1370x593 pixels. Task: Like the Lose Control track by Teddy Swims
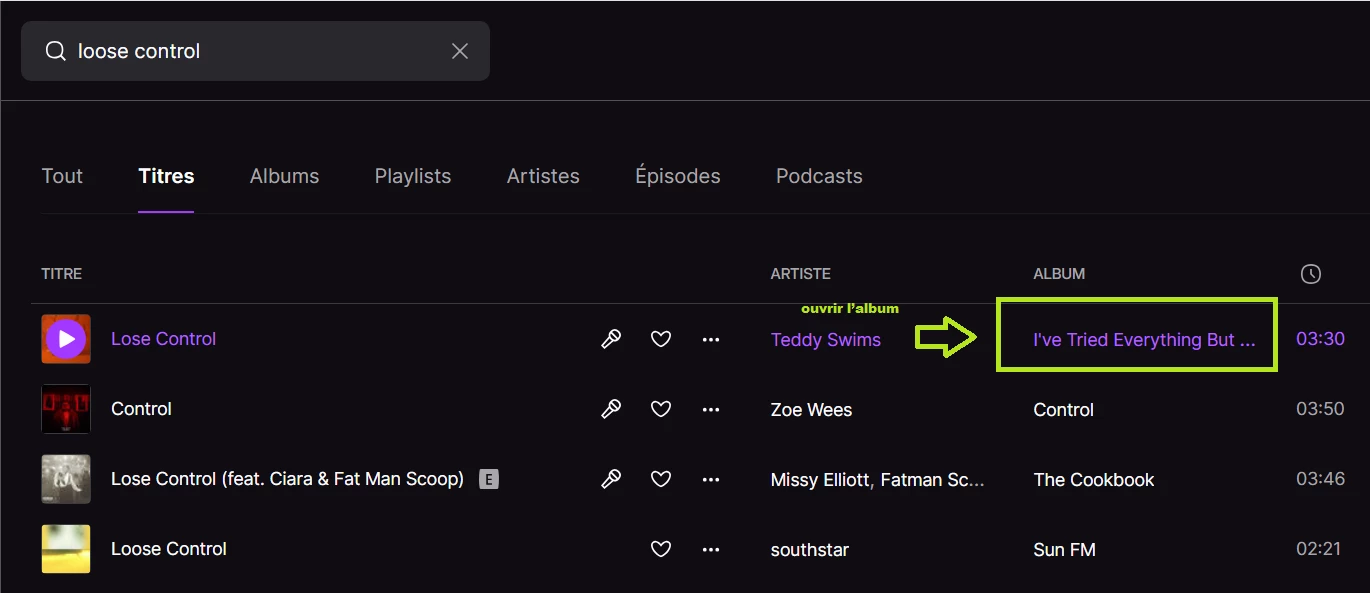(661, 339)
